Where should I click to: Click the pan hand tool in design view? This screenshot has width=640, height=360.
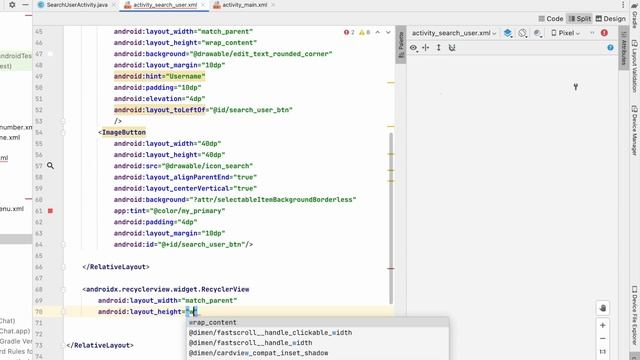point(603,308)
